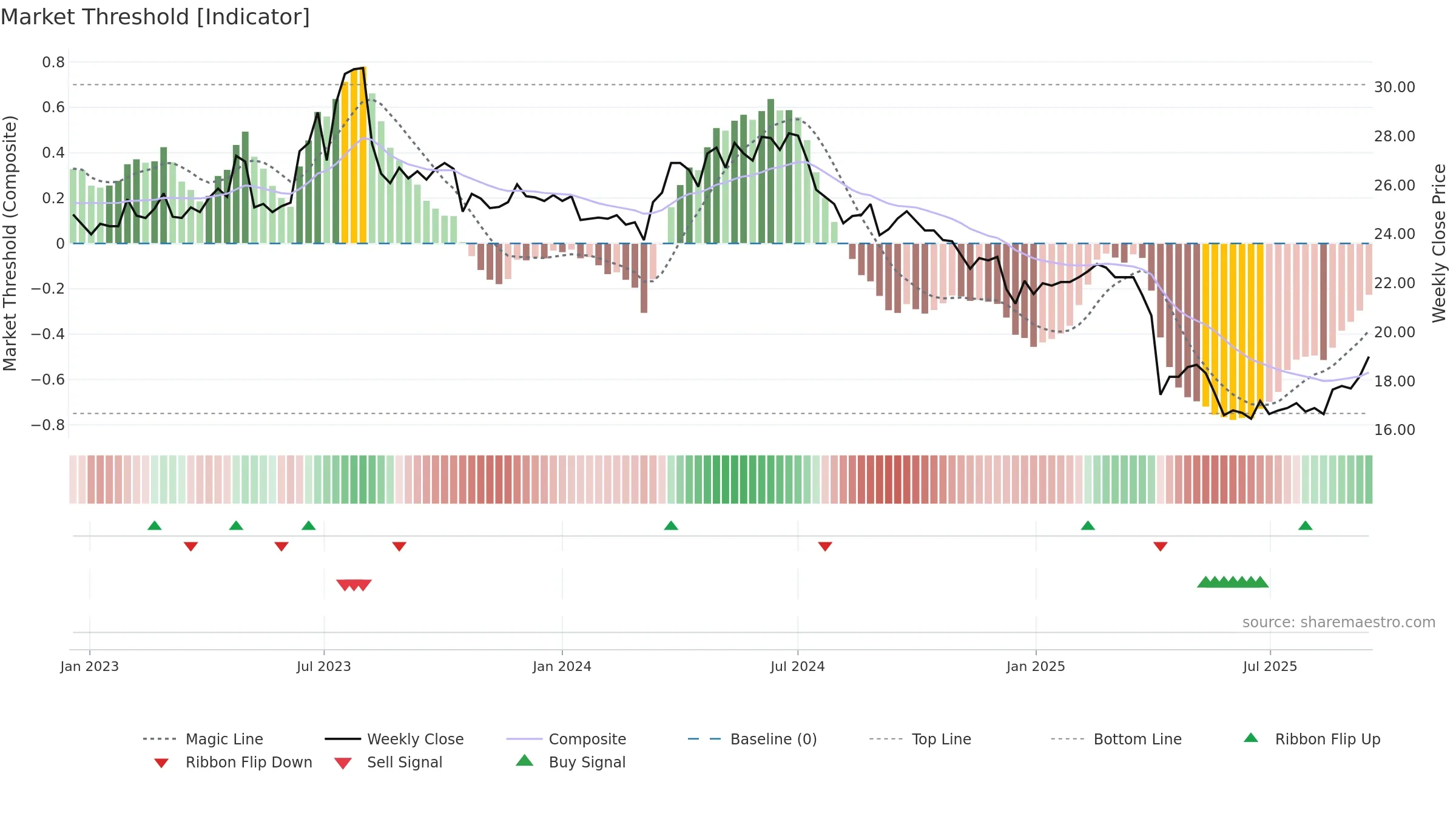Click the Jan 2025 x-axis label
This screenshot has width=1456, height=819.
(1036, 667)
